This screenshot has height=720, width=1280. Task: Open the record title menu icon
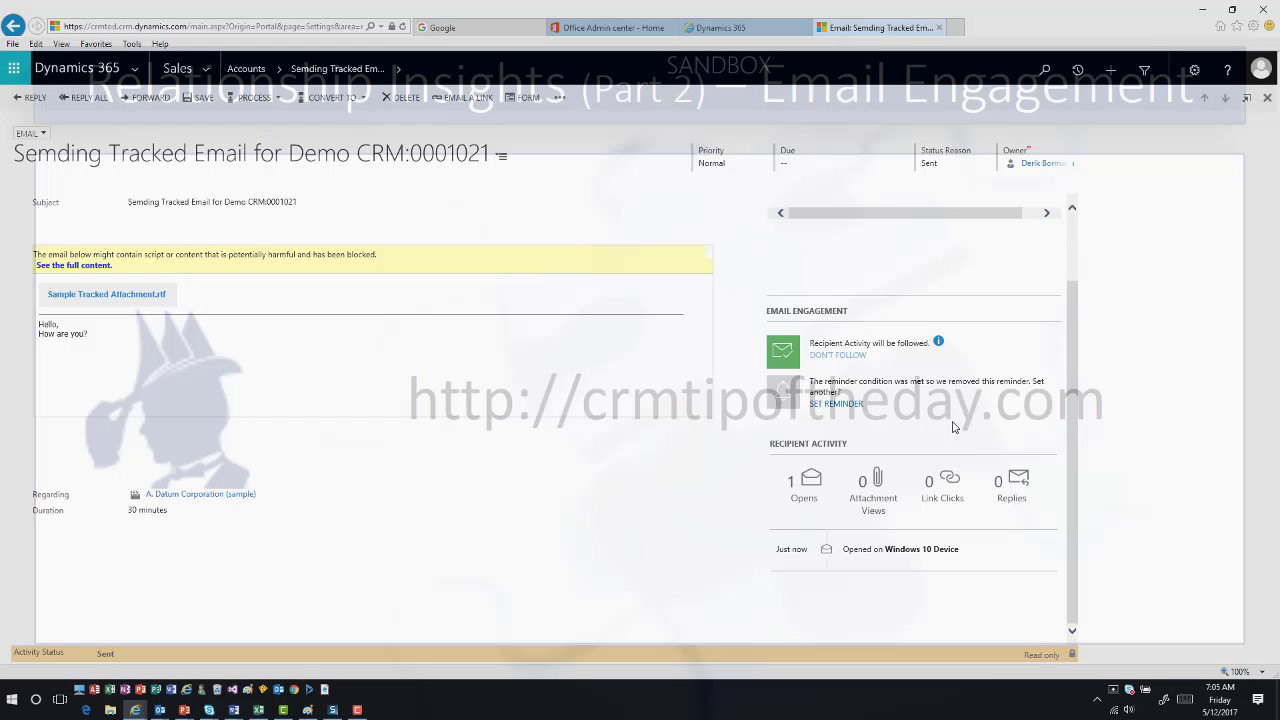click(502, 156)
